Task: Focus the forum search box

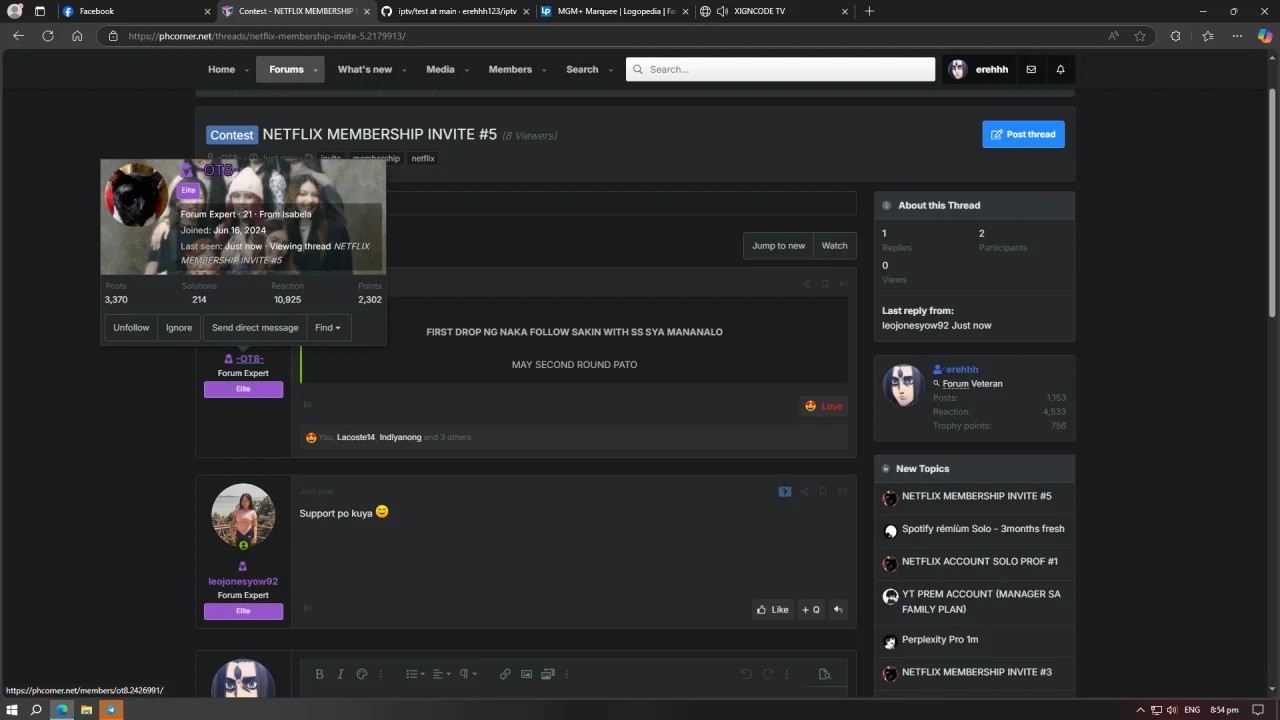Action: [x=780, y=69]
